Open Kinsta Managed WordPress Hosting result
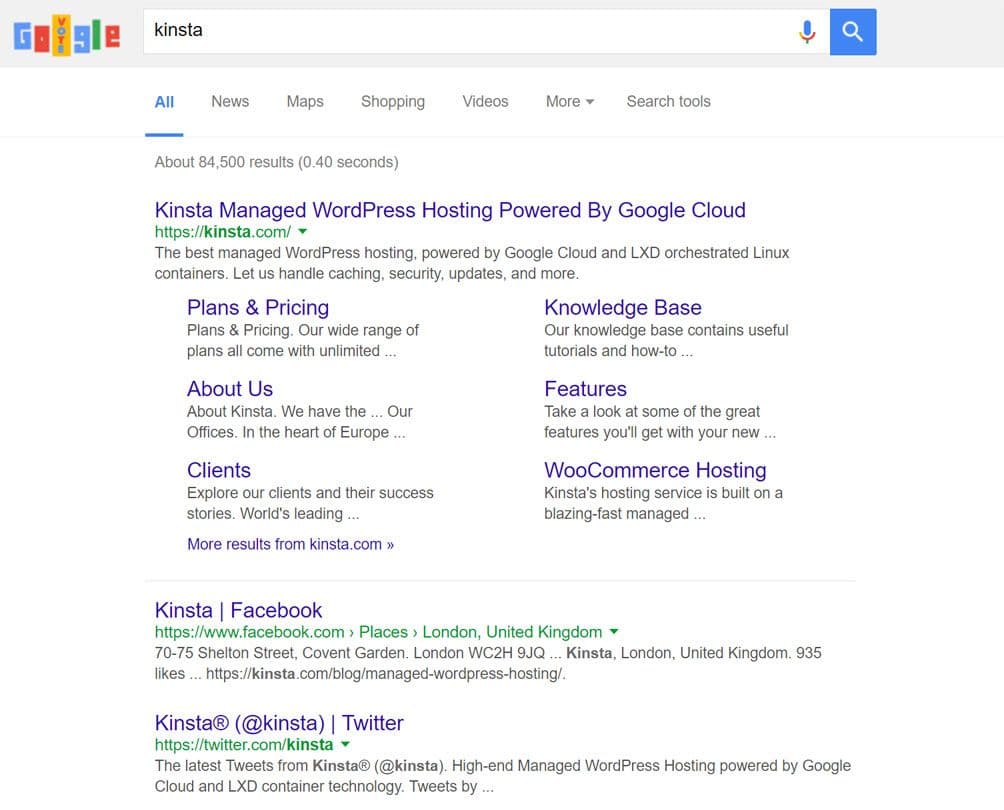Image resolution: width=1004 pixels, height=810 pixels. coord(450,210)
